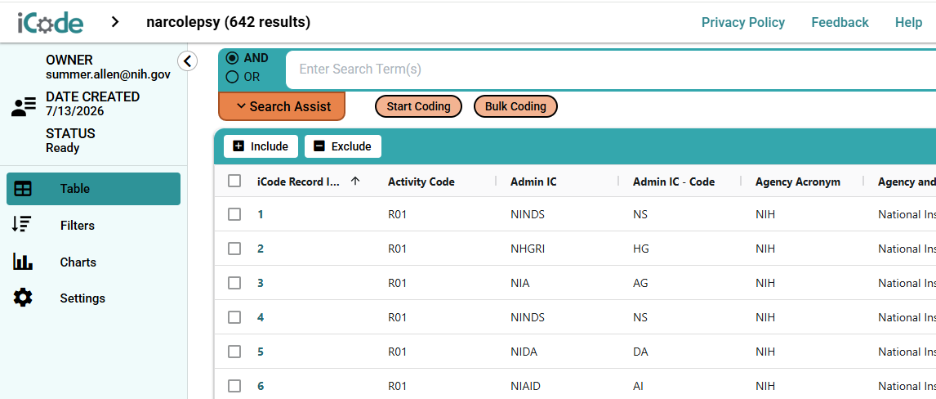This screenshot has width=936, height=399.
Task: Toggle the select-all header checkbox
Action: [235, 181]
